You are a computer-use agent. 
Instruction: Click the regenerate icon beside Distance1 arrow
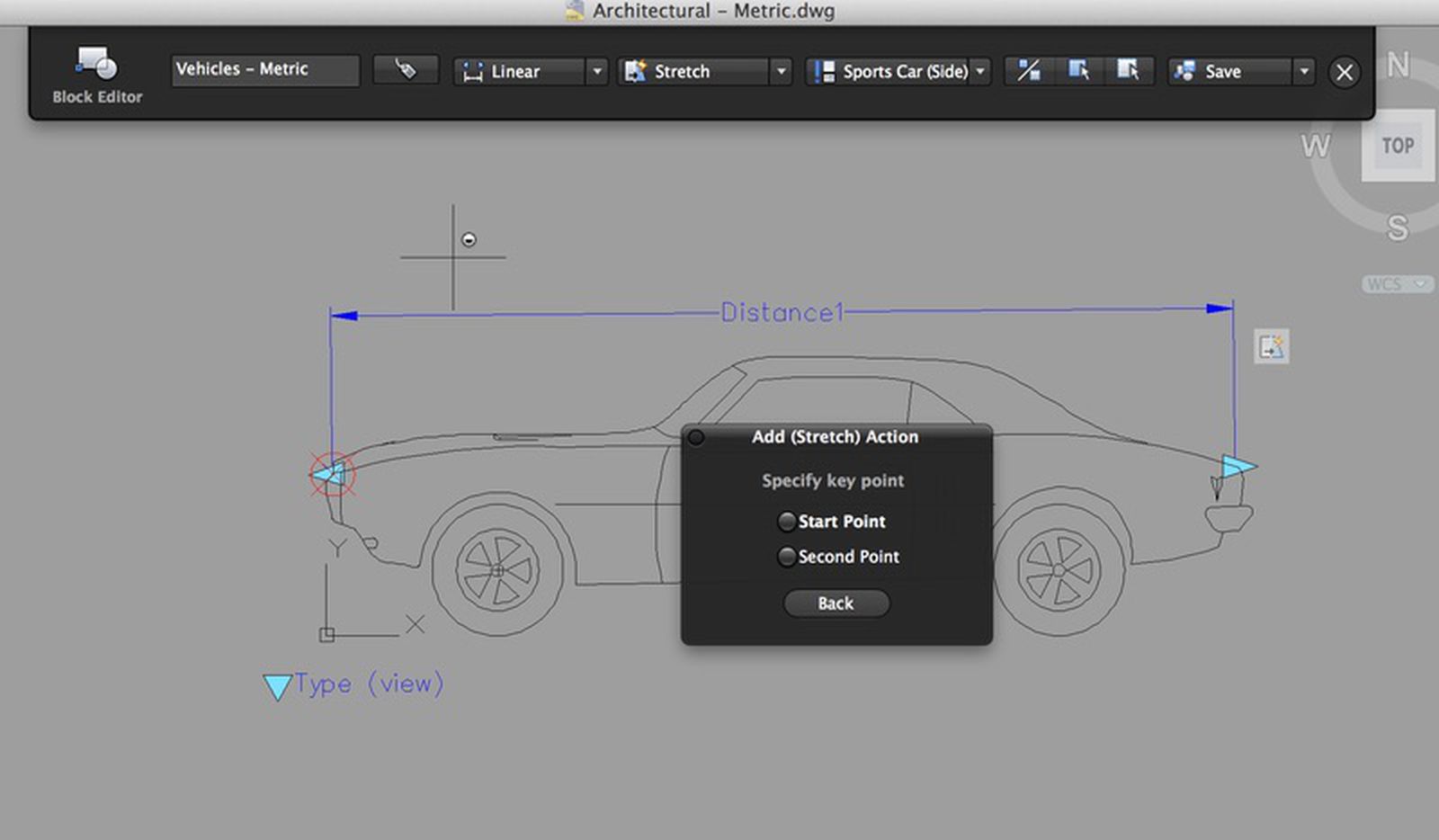[1271, 346]
